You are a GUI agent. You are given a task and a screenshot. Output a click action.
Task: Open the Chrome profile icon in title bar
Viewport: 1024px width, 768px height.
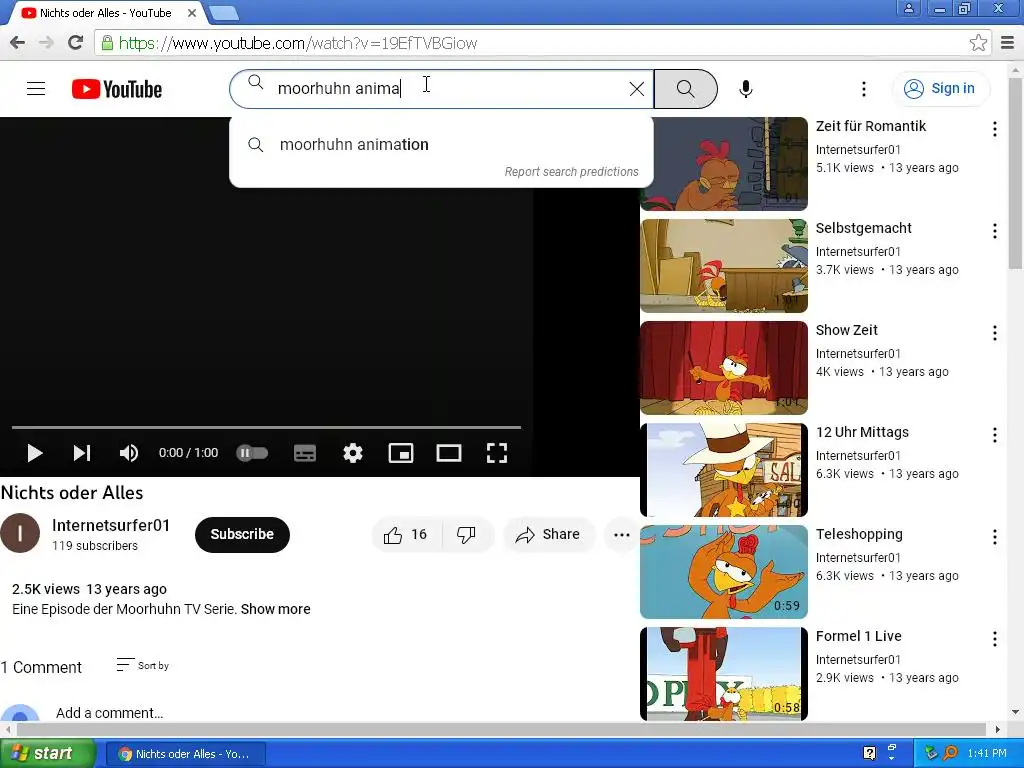[x=908, y=8]
